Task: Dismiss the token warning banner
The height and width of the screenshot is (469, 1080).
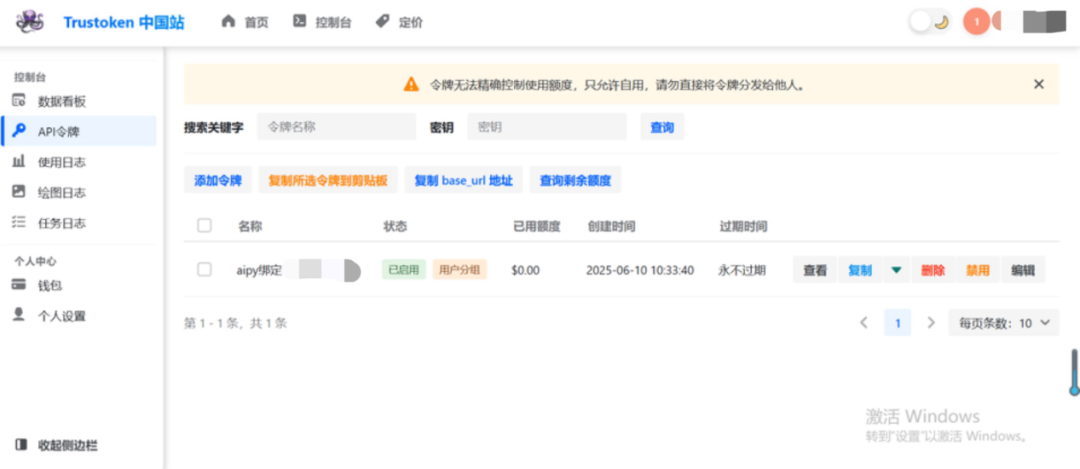Action: tap(1039, 84)
